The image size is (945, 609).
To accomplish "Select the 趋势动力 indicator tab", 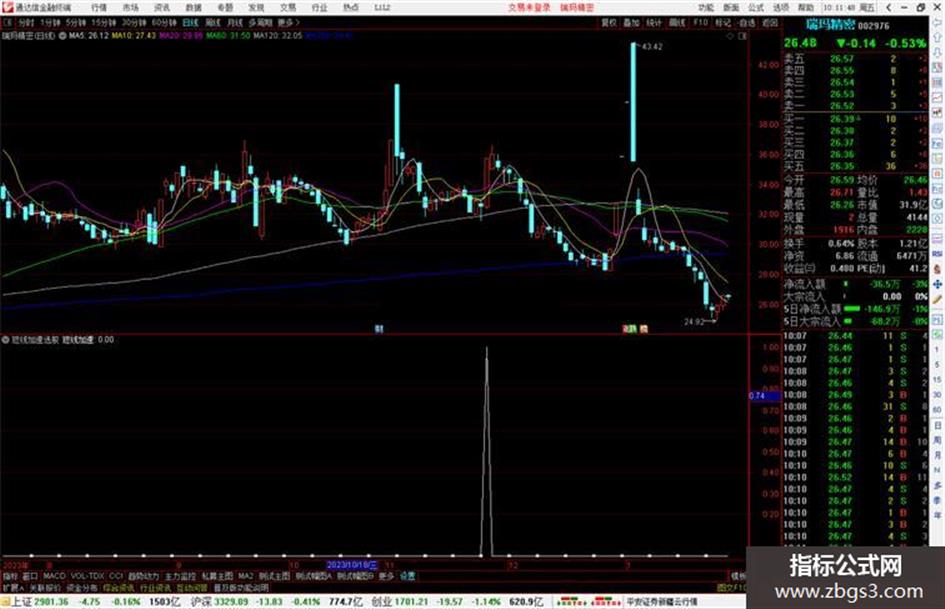I will pyautogui.click(x=143, y=576).
